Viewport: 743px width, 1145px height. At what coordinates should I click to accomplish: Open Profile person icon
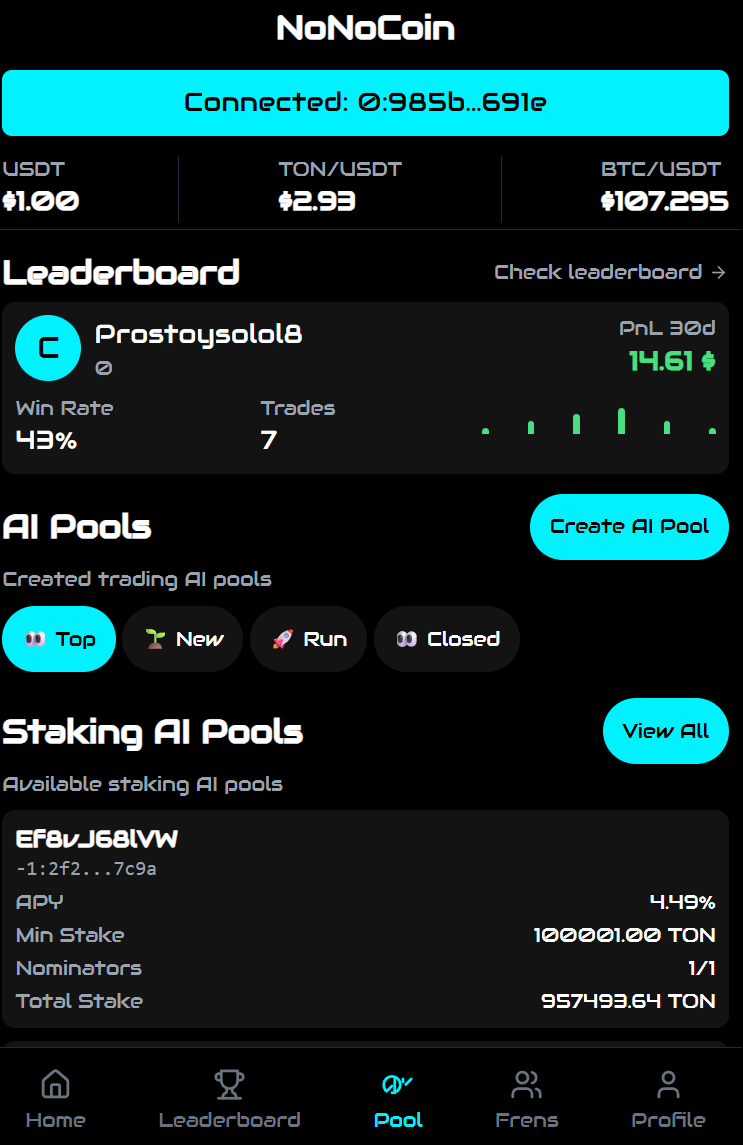pos(668,1084)
